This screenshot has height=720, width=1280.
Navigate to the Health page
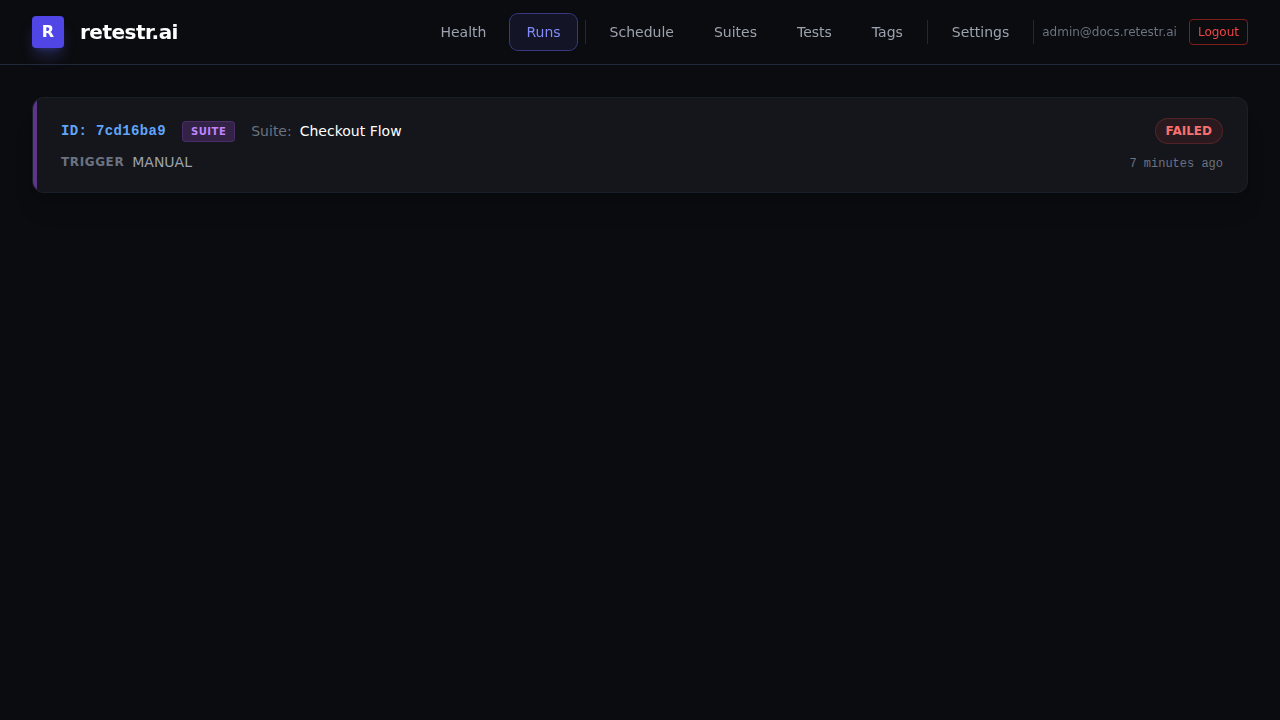(x=463, y=32)
